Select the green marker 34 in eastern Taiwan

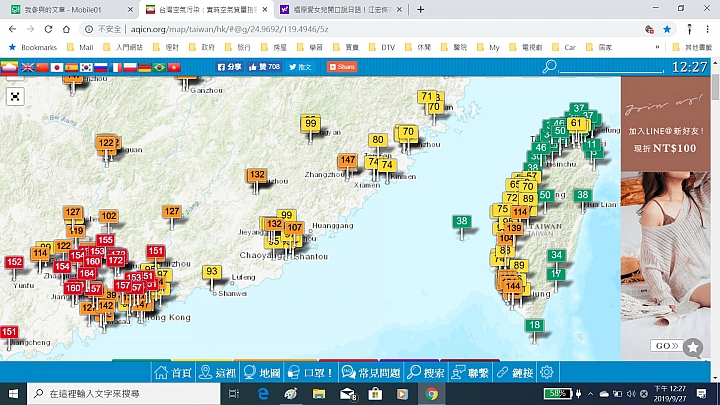(x=557, y=255)
